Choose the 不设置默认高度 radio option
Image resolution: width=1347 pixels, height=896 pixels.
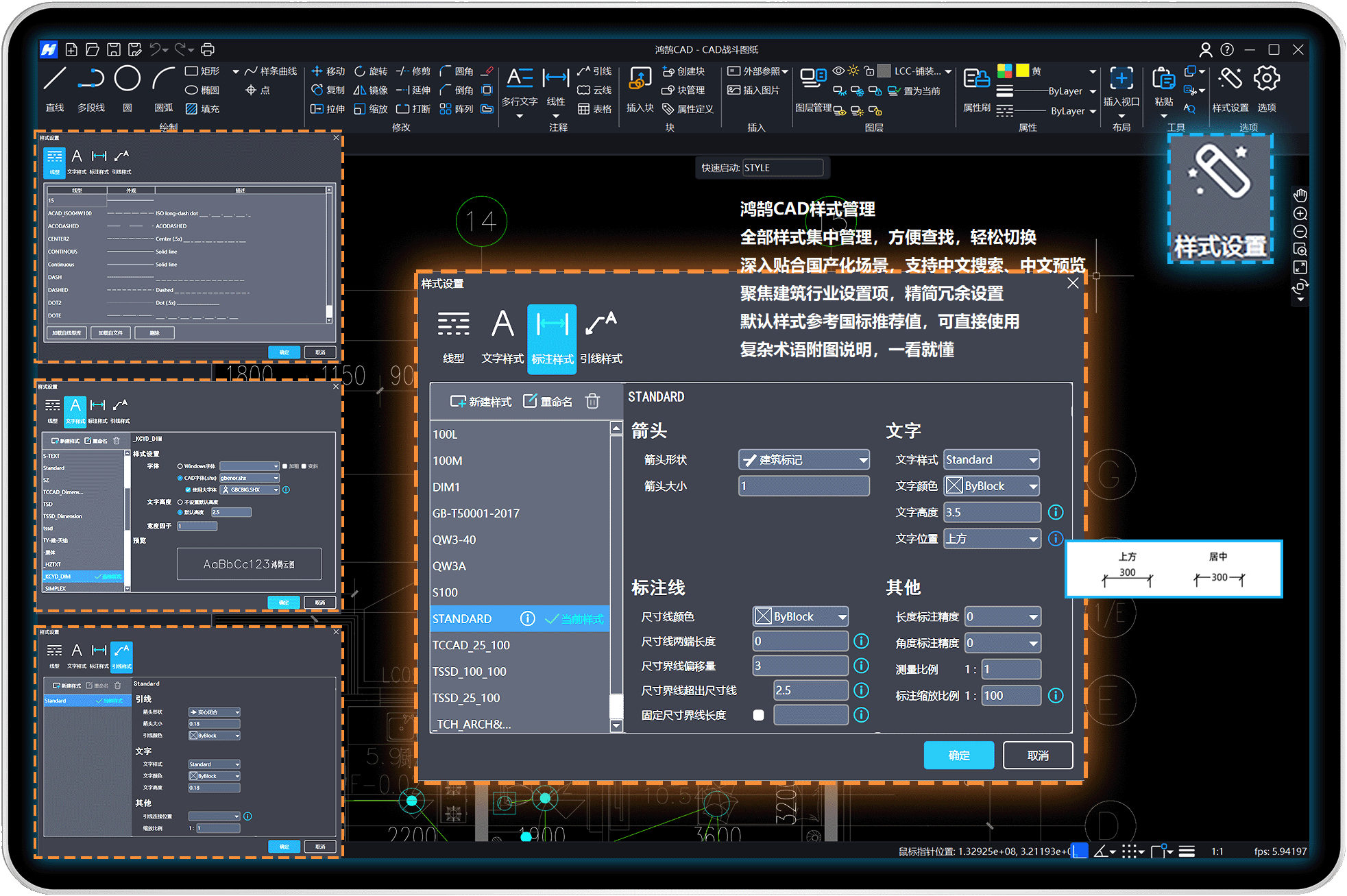(x=180, y=502)
